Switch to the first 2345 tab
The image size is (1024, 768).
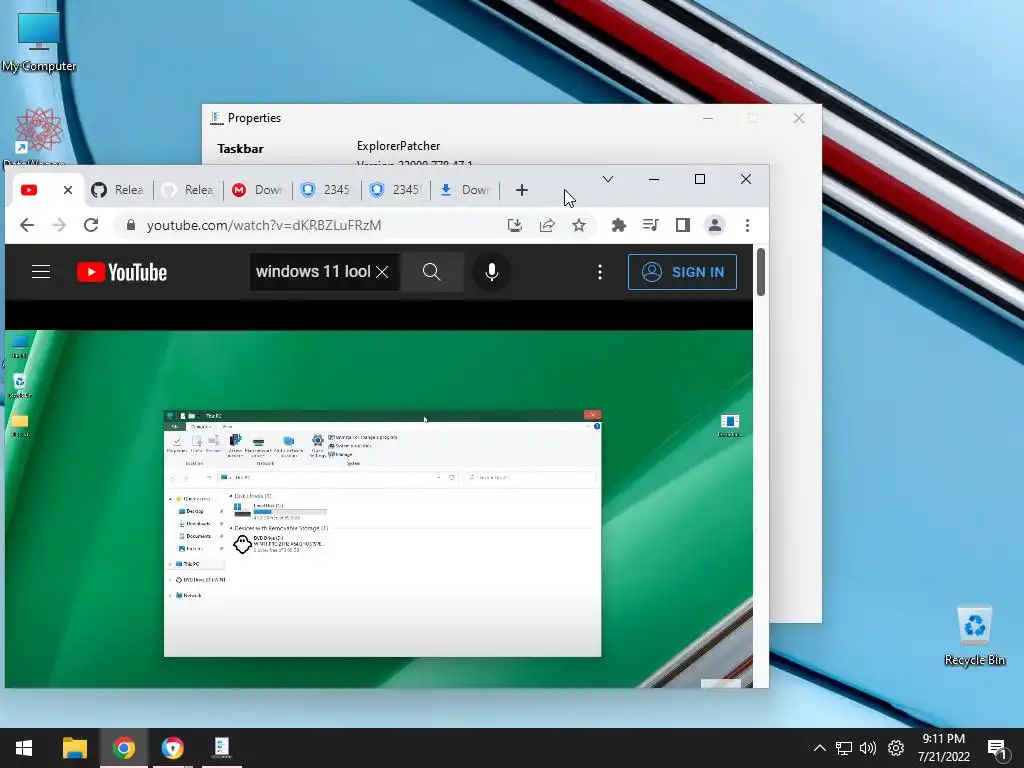[x=327, y=190]
